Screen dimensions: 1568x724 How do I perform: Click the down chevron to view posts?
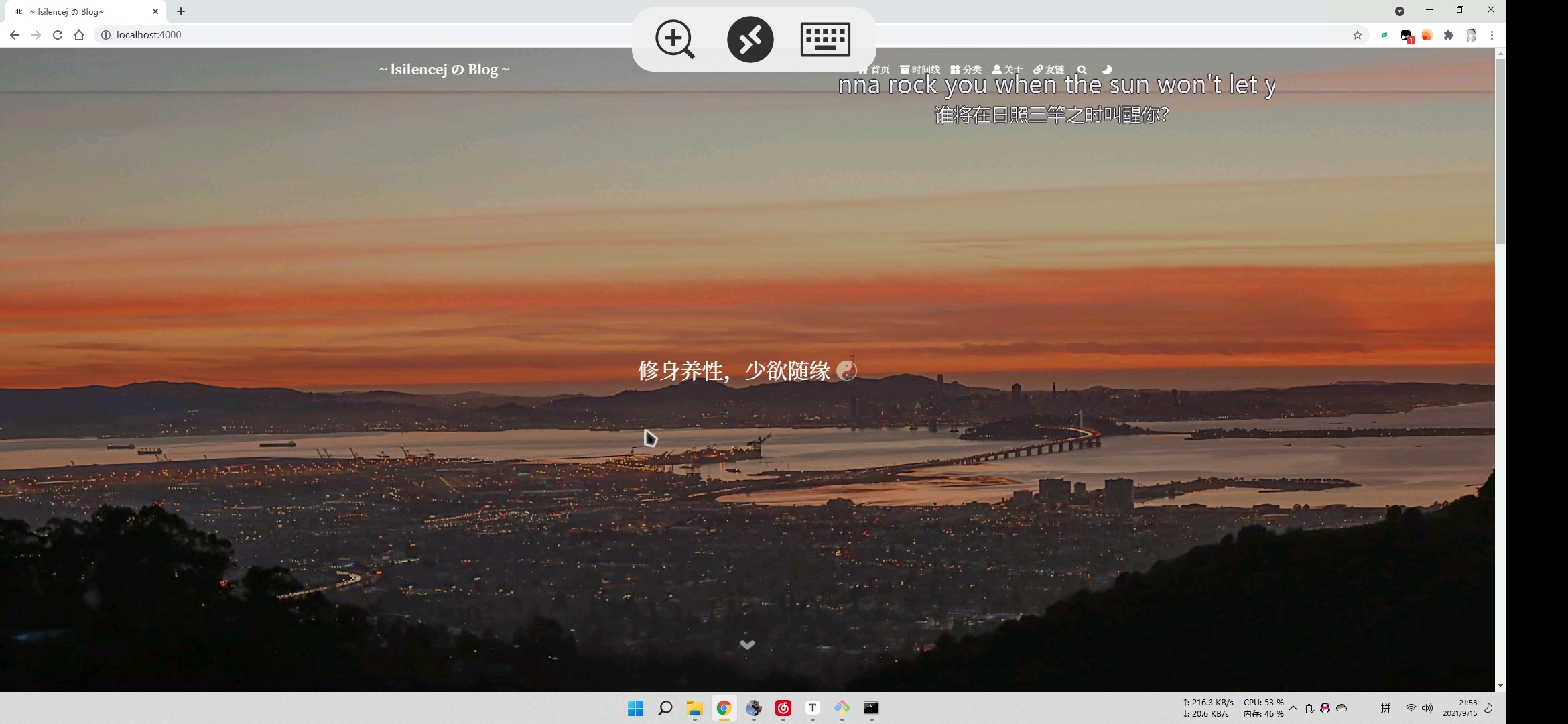(x=747, y=644)
